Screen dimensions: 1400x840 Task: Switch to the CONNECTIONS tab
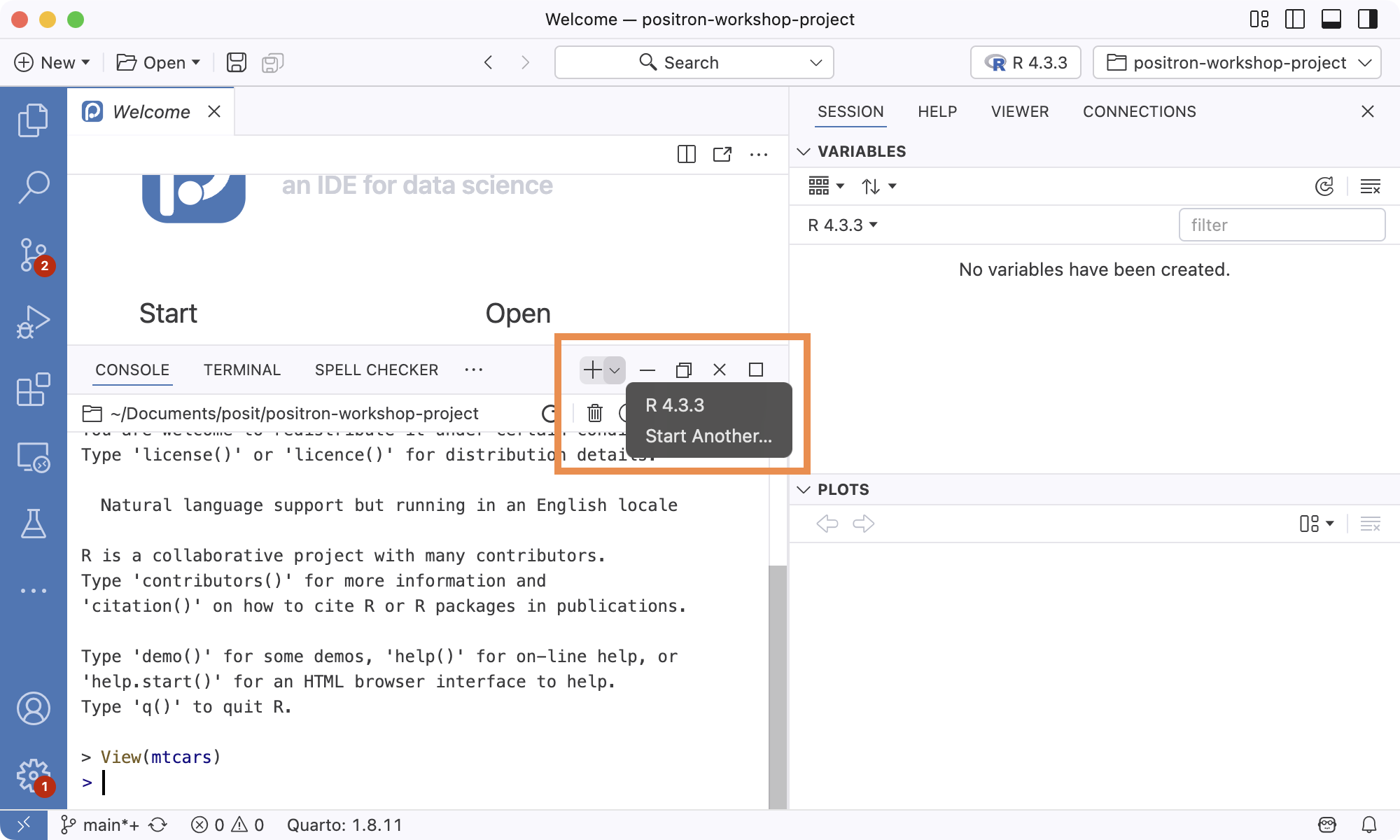[1140, 111]
